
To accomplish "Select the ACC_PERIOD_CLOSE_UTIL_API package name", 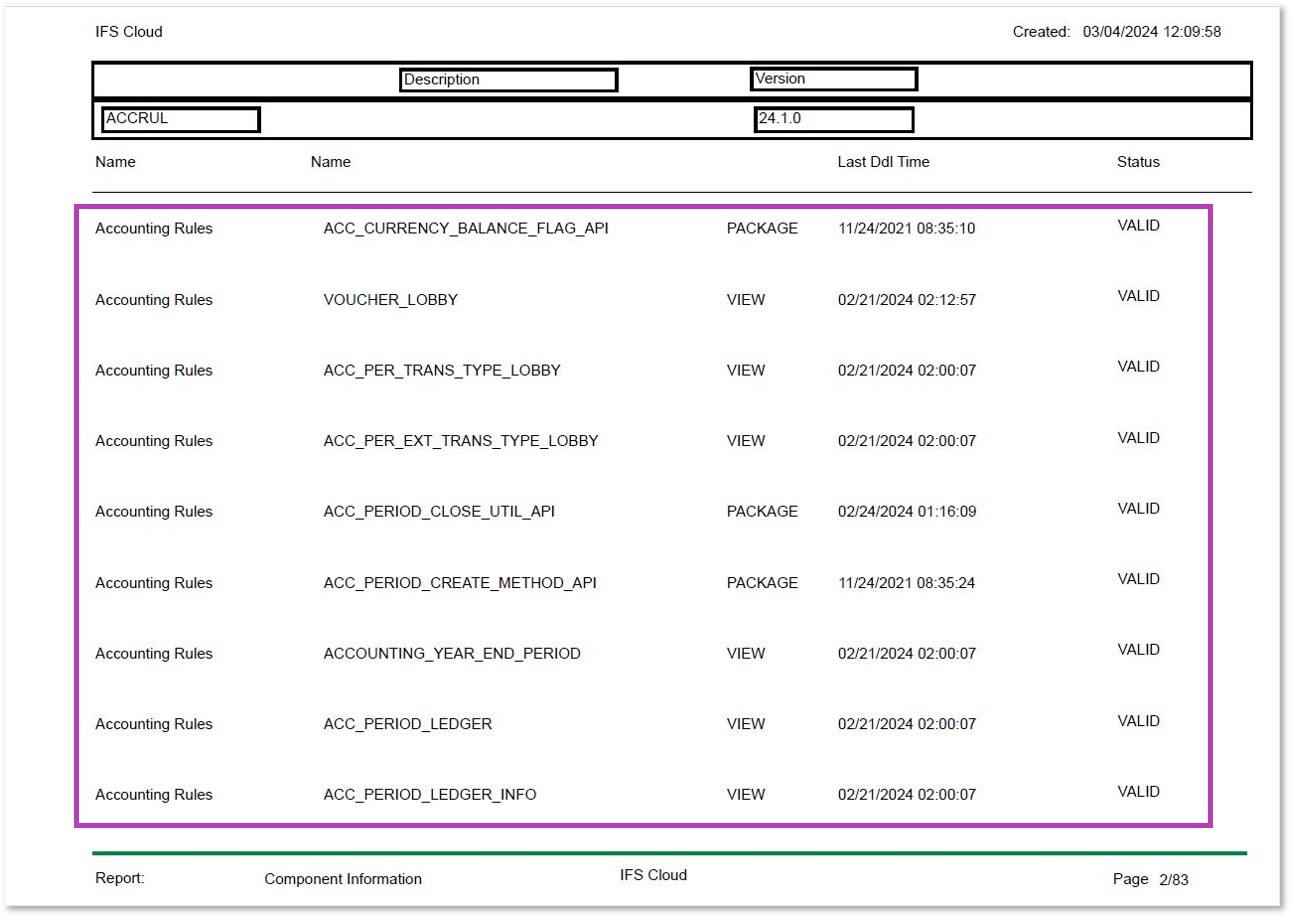I will tap(438, 511).
